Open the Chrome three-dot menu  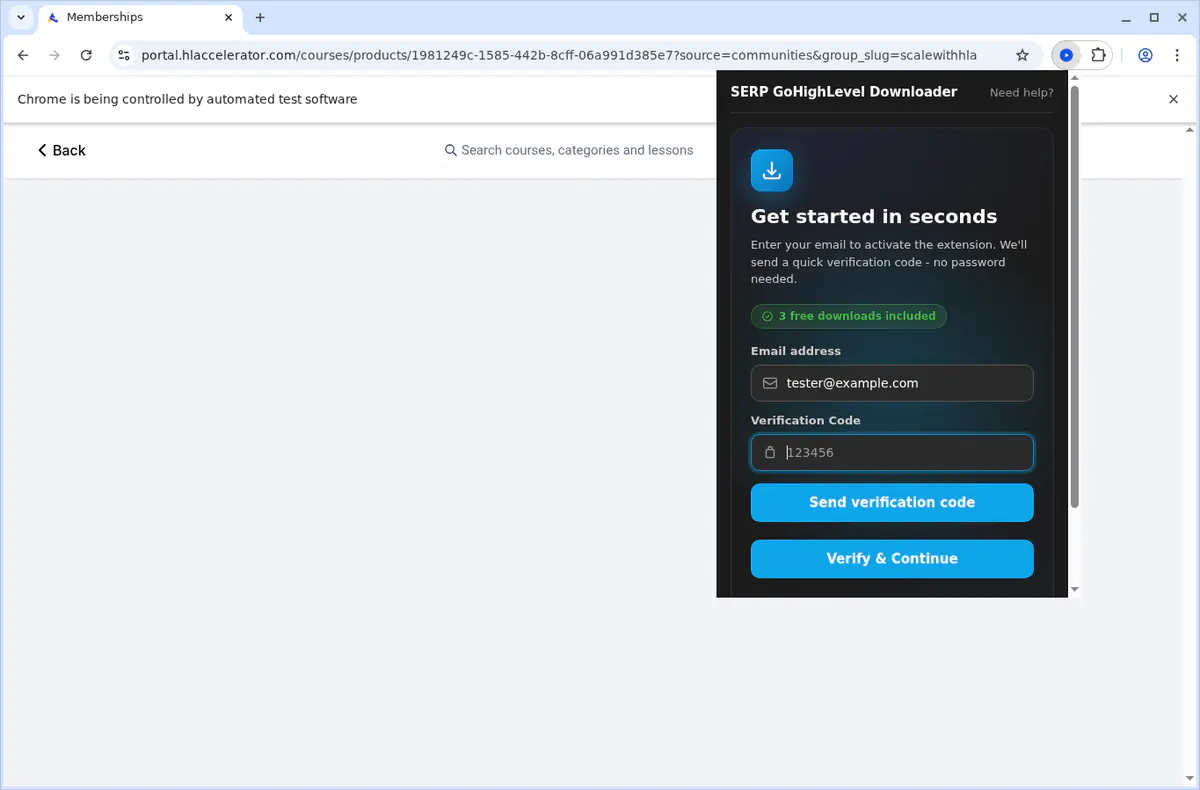click(1178, 55)
